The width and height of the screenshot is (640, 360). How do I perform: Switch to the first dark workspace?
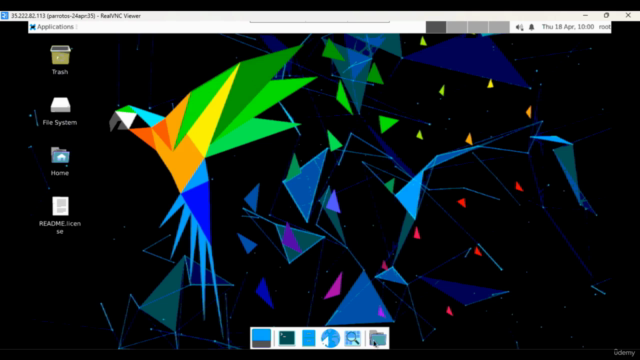(x=436, y=27)
